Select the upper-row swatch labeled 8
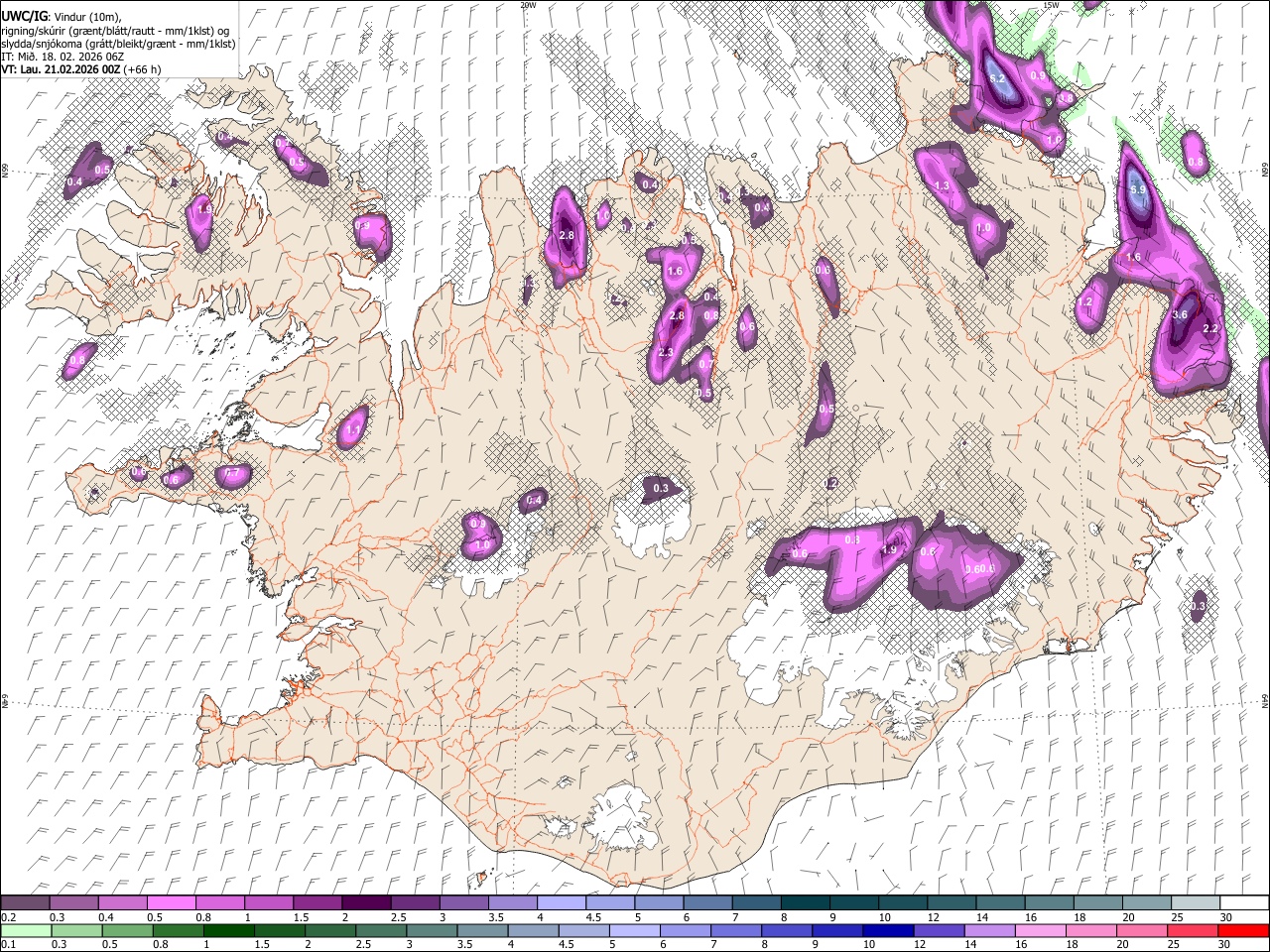Image resolution: width=1270 pixels, height=952 pixels. 806,902
